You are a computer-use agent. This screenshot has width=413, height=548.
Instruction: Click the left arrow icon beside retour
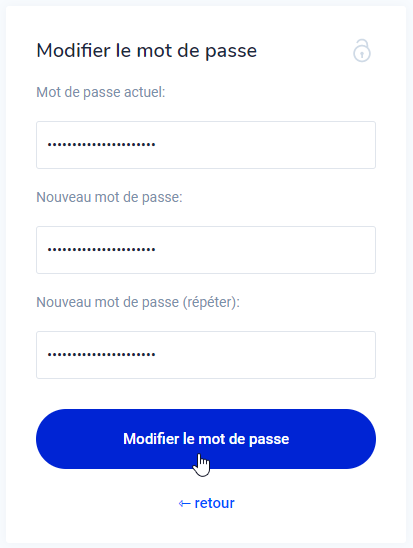click(184, 504)
